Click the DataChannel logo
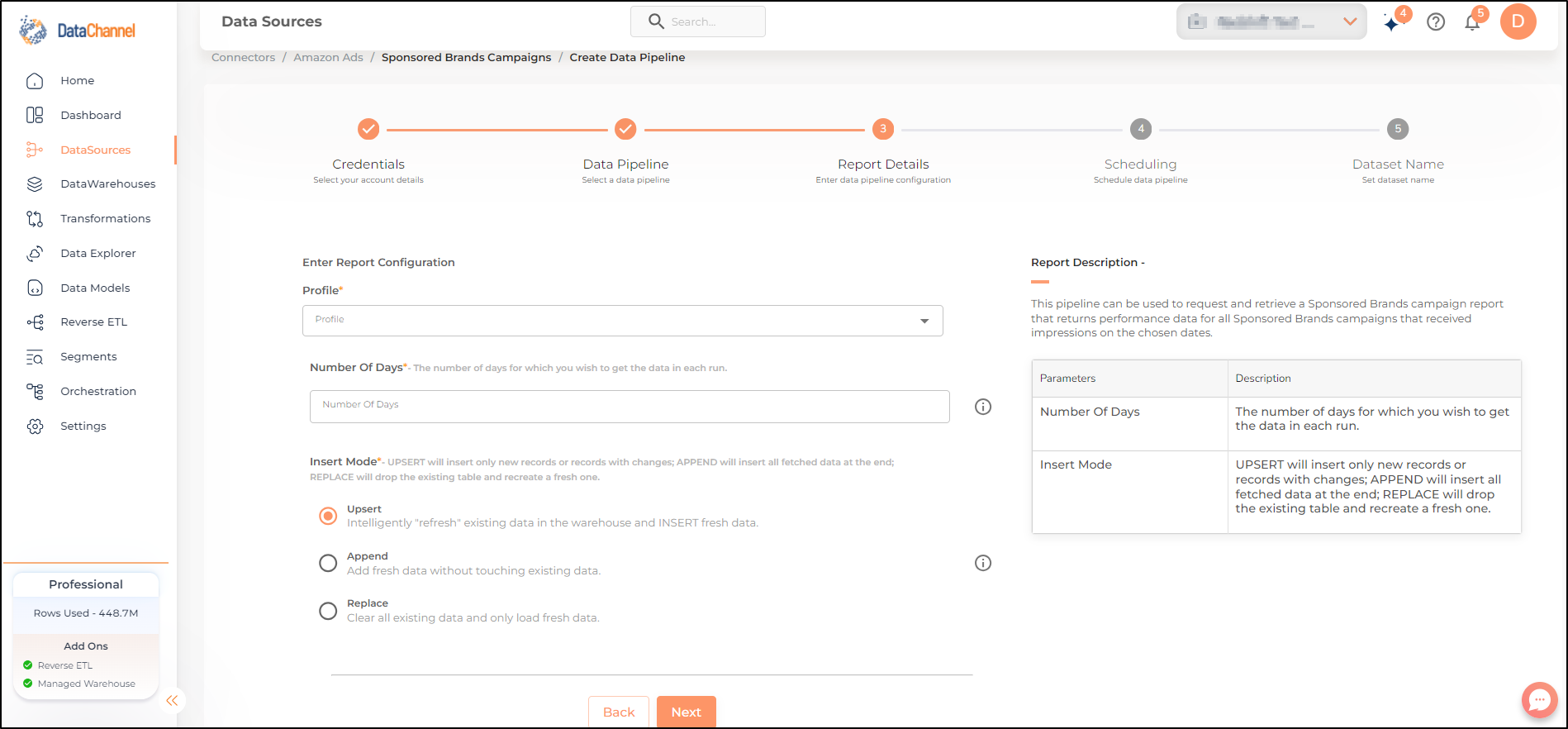Viewport: 1568px width, 729px height. (77, 31)
